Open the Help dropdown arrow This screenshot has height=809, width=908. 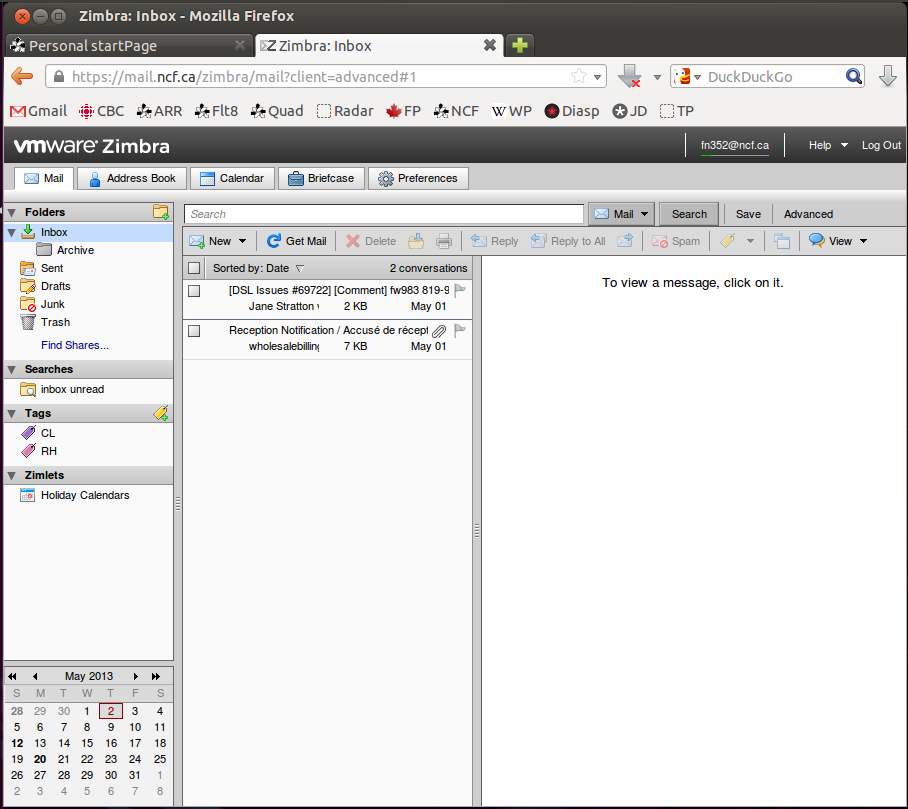(844, 145)
